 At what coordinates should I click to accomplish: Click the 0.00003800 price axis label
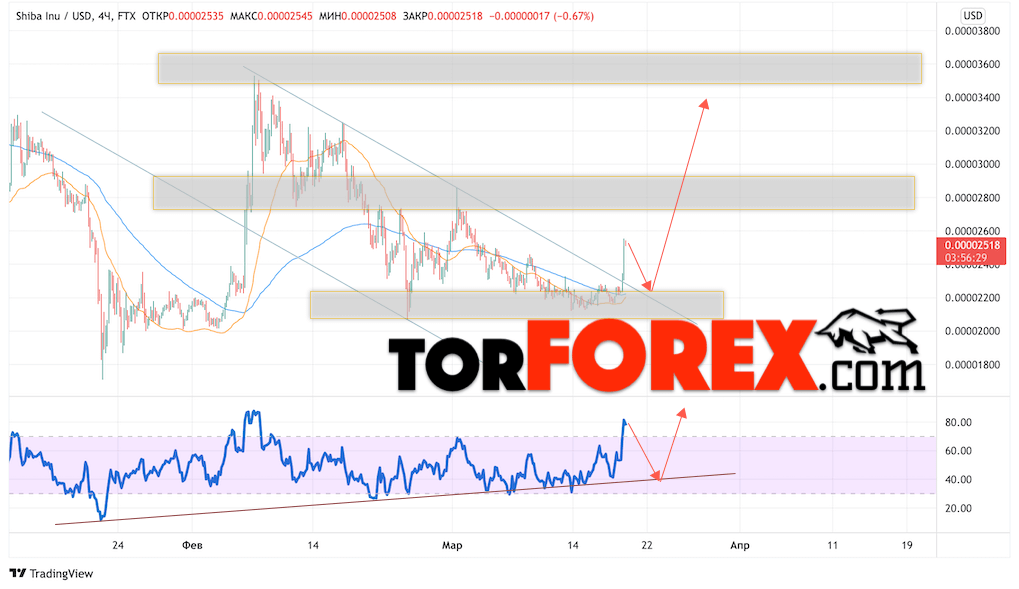pos(972,31)
